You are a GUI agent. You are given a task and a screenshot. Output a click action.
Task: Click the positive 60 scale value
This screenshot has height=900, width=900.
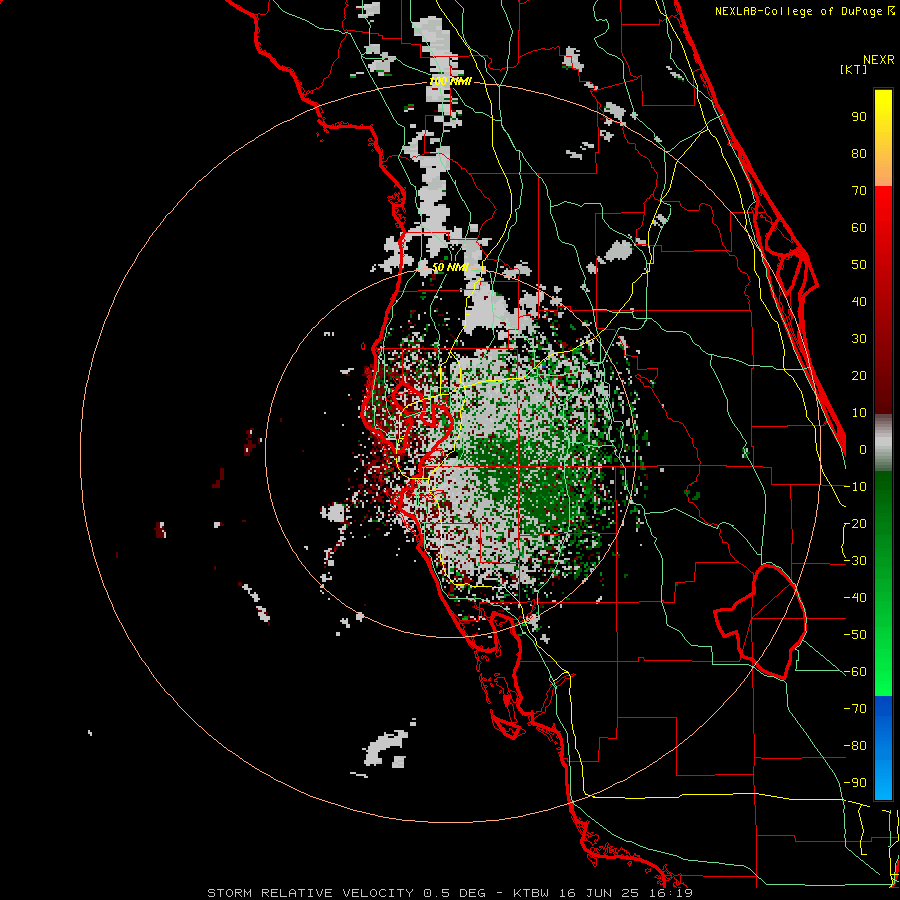[x=859, y=228]
